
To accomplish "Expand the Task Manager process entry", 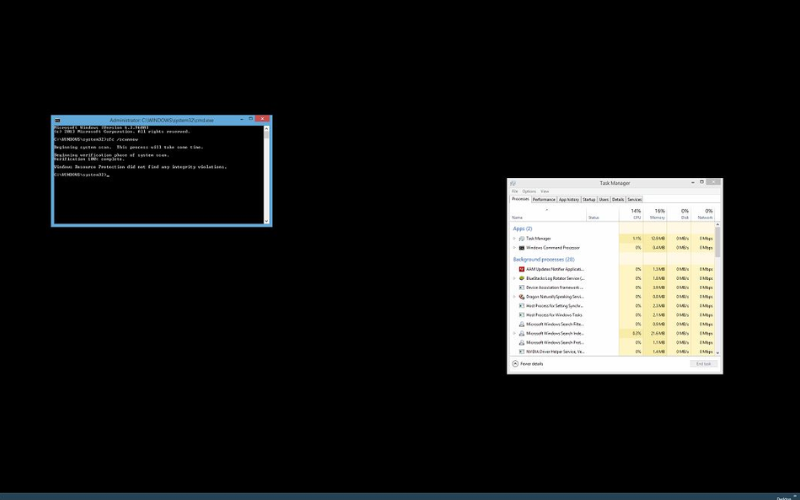I will tap(514, 239).
